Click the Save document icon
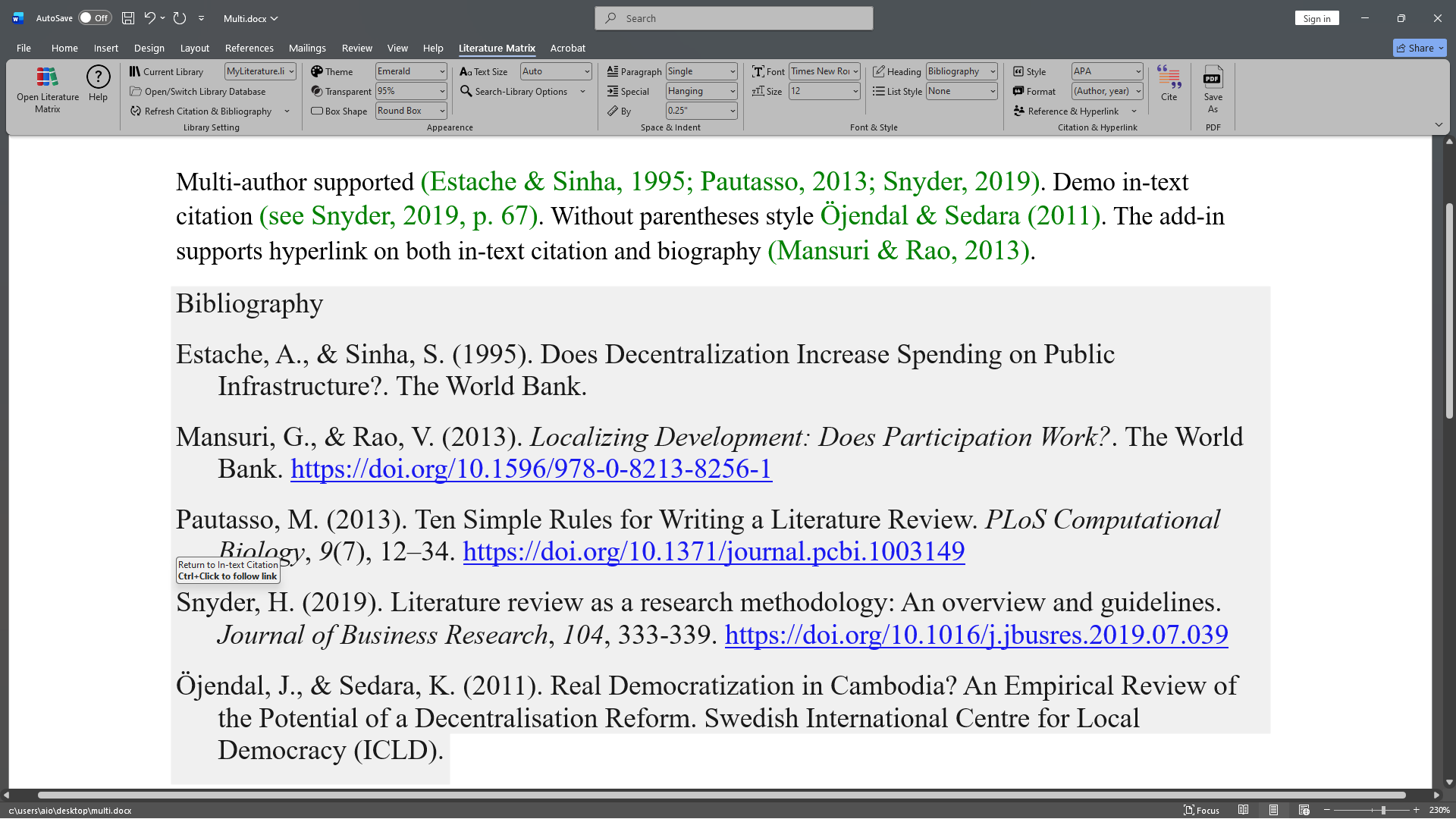This screenshot has height=819, width=1456. (128, 18)
